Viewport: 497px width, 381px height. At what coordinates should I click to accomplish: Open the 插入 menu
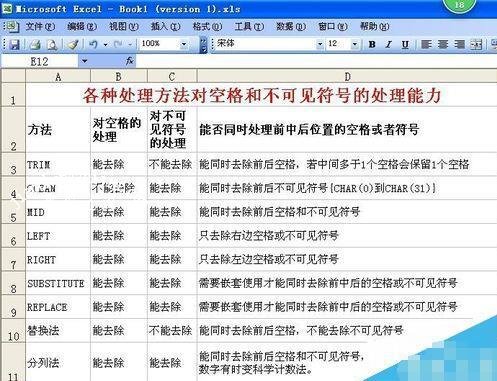[x=165, y=26]
